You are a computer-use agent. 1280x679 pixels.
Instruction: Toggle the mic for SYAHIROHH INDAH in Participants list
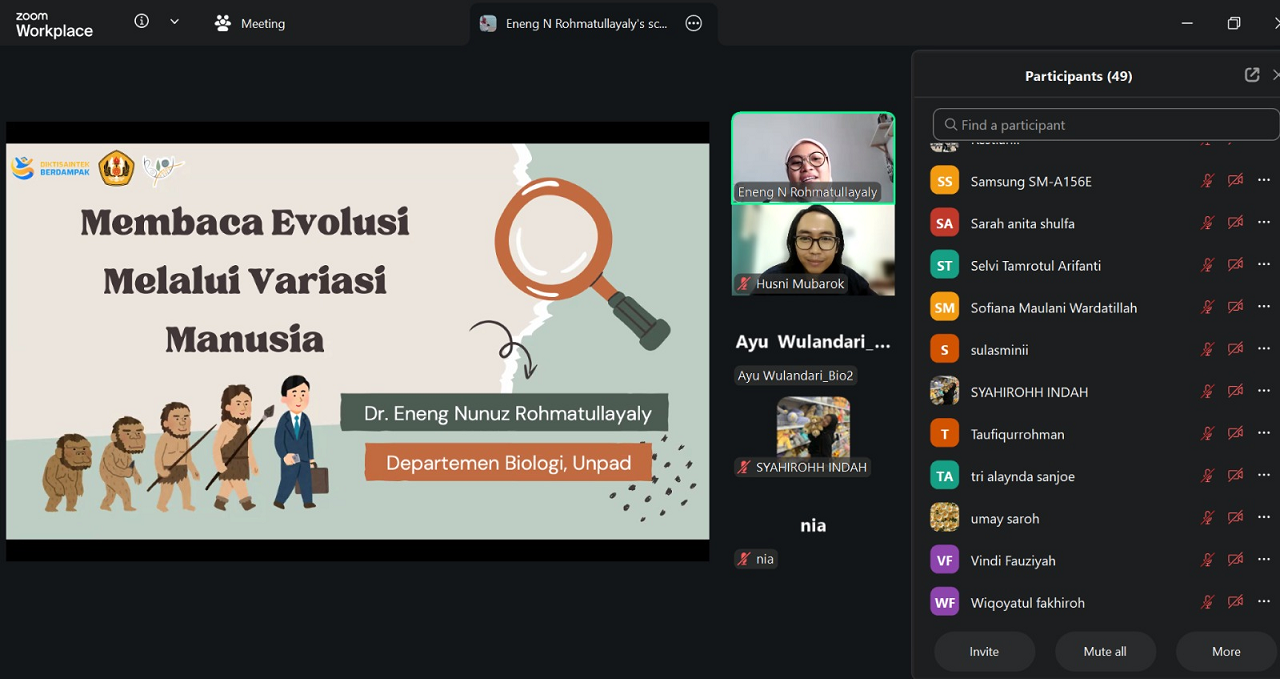tap(1208, 392)
